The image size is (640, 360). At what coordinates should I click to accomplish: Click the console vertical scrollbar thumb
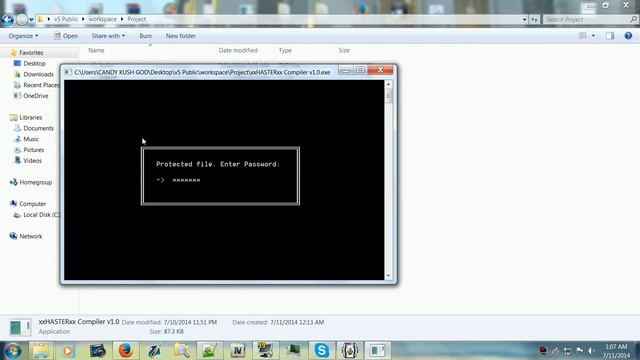(x=388, y=97)
